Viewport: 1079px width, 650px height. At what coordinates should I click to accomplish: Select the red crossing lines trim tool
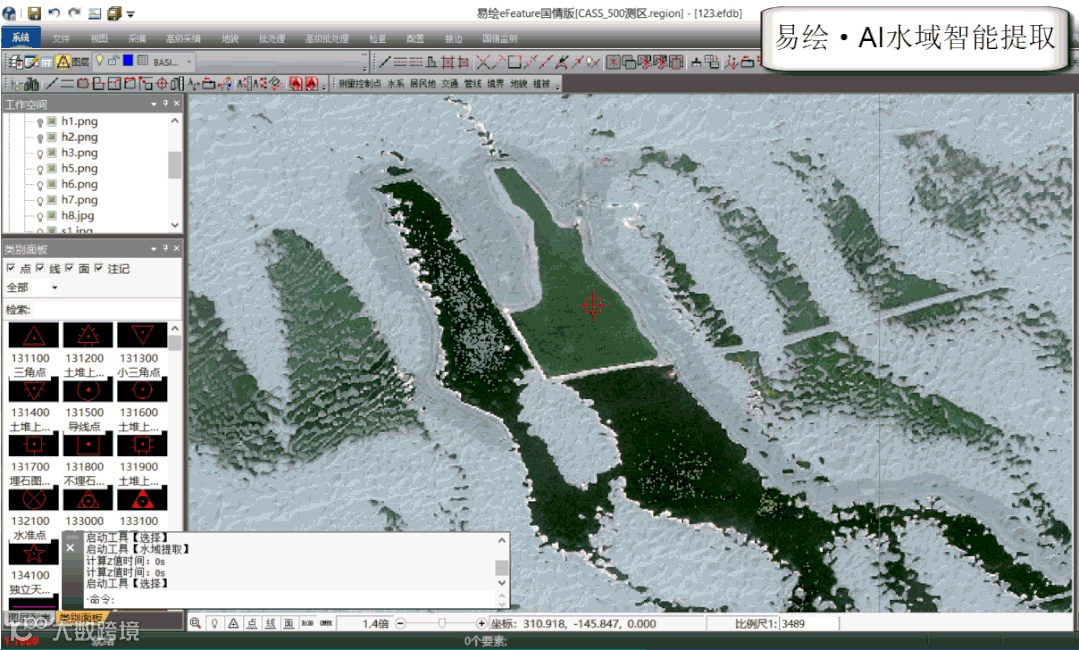(483, 63)
